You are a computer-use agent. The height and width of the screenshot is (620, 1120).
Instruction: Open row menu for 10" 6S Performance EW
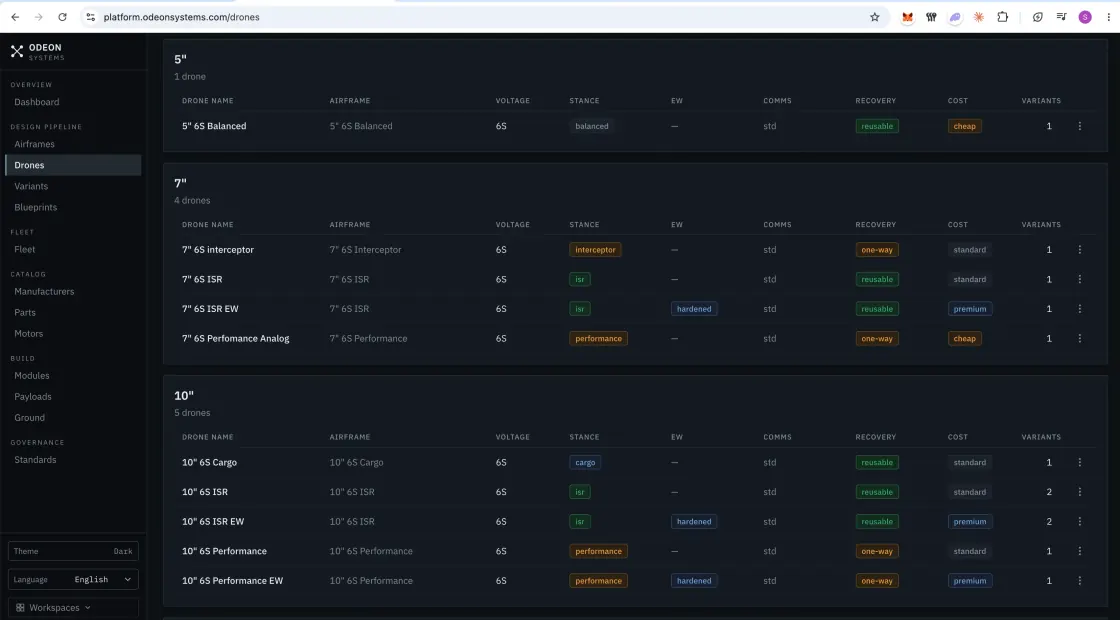click(1079, 581)
